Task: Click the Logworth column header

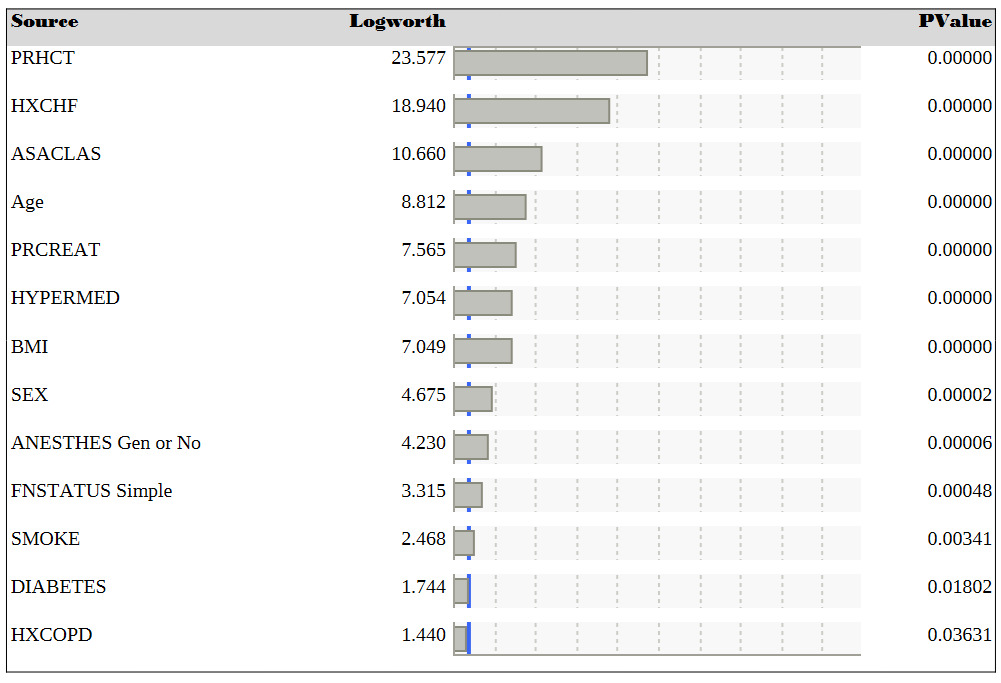Action: pos(397,22)
